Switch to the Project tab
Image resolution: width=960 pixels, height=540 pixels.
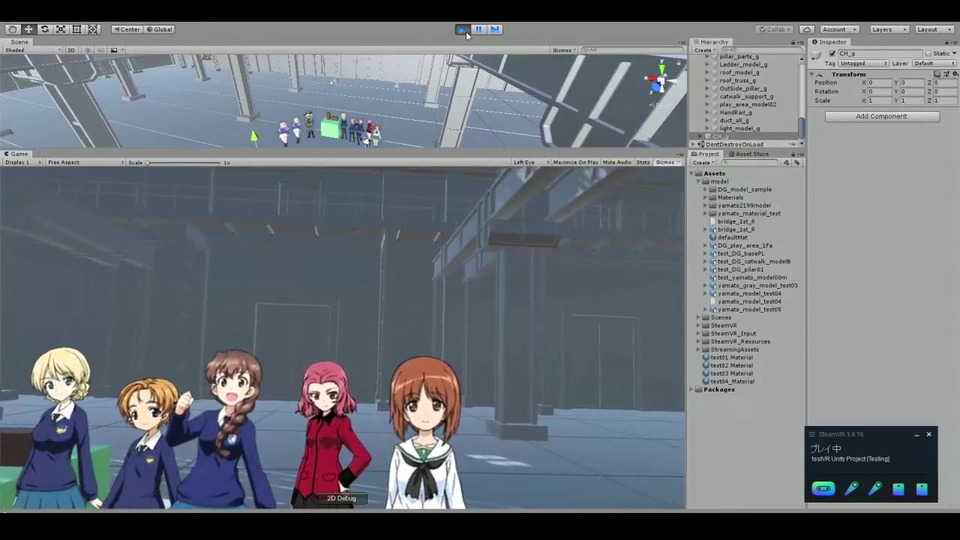705,154
